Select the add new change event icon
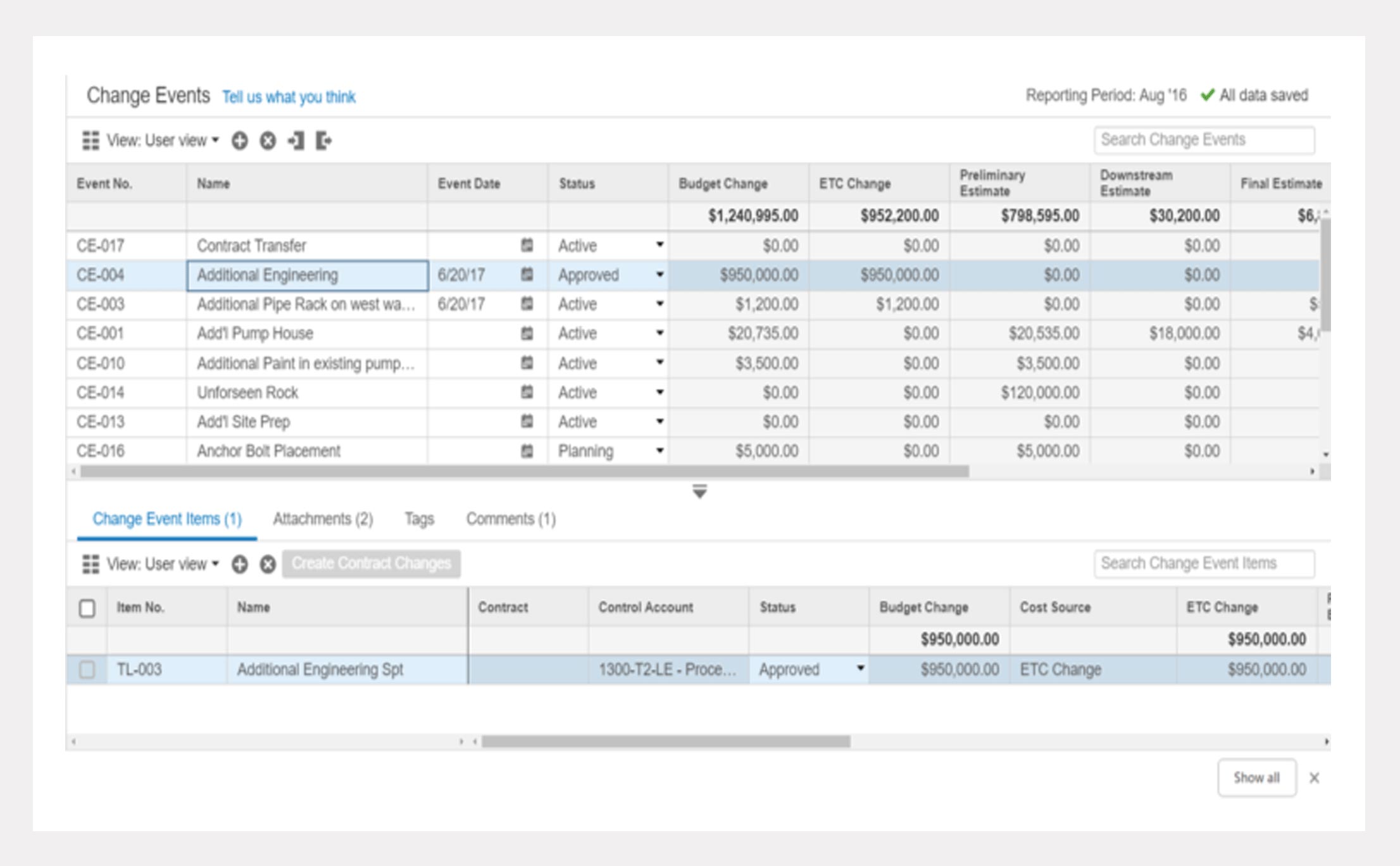The width and height of the screenshot is (1400, 866). [239, 141]
